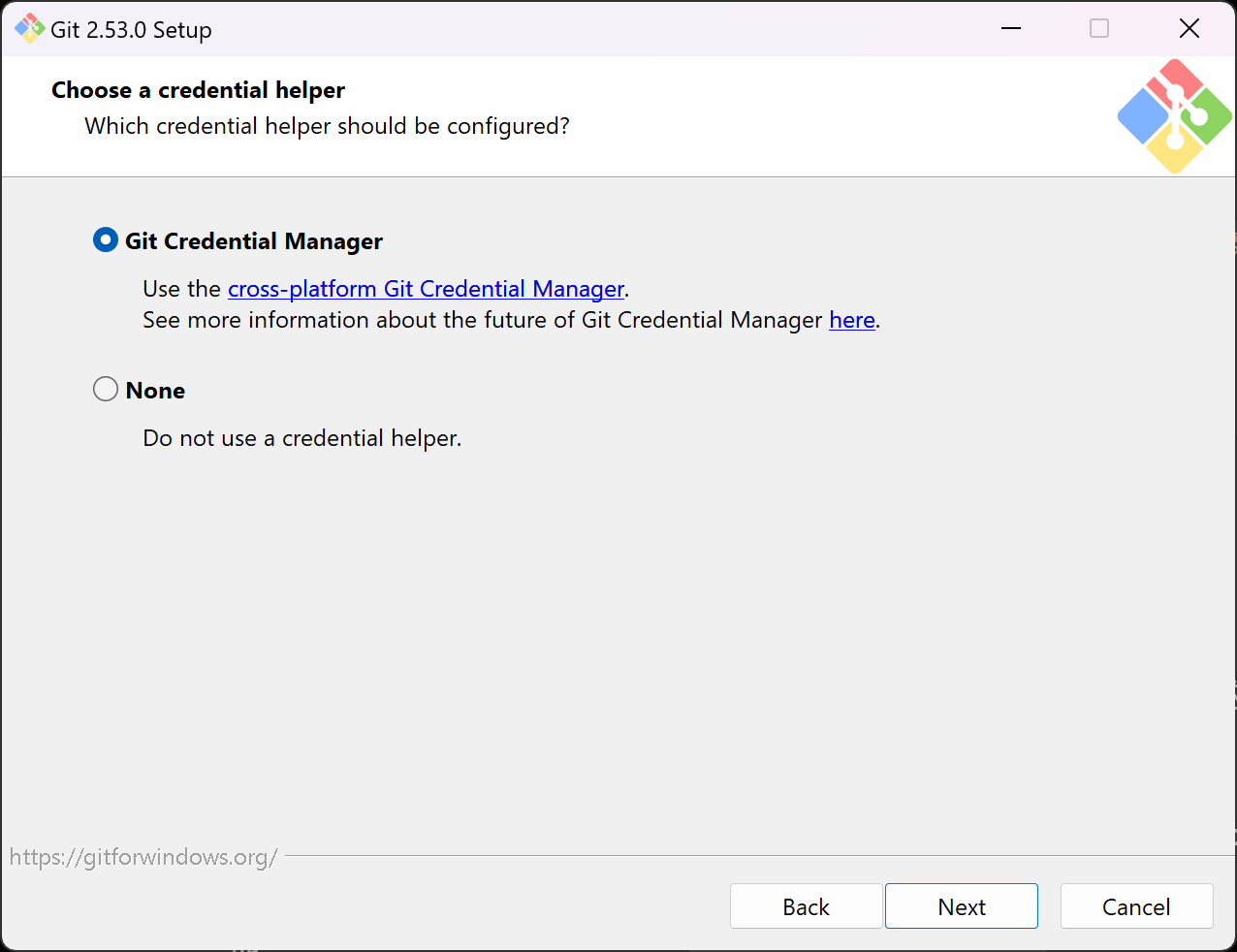Click the gitforwindows.org URL text
The width and height of the screenshot is (1237, 952).
[143, 857]
